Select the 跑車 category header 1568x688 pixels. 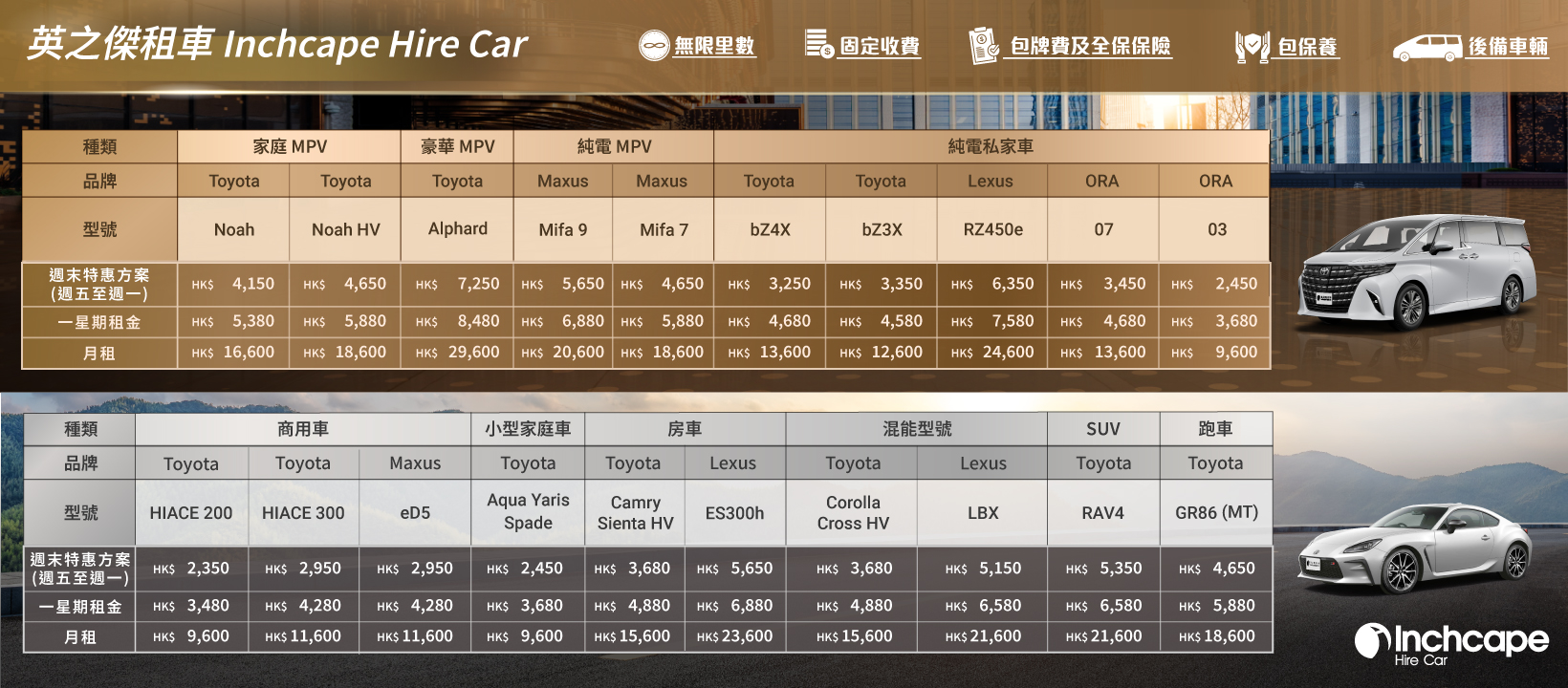1215,429
